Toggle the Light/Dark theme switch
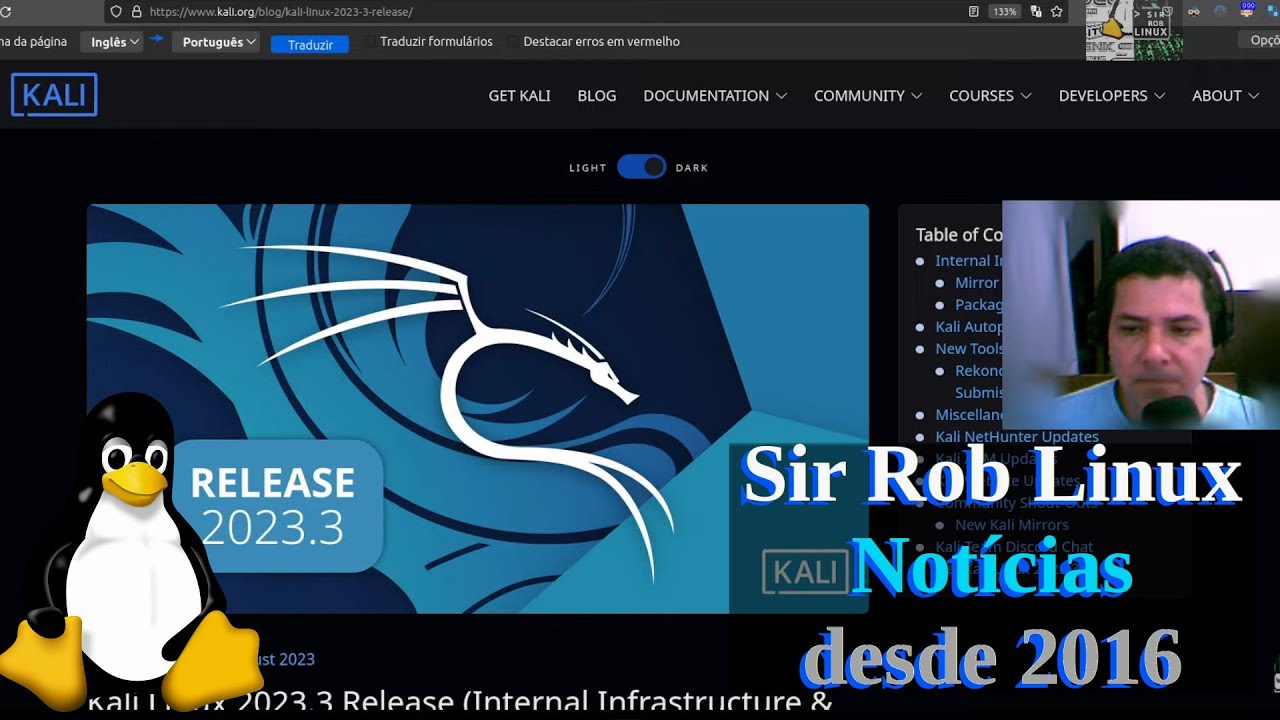 coord(641,167)
